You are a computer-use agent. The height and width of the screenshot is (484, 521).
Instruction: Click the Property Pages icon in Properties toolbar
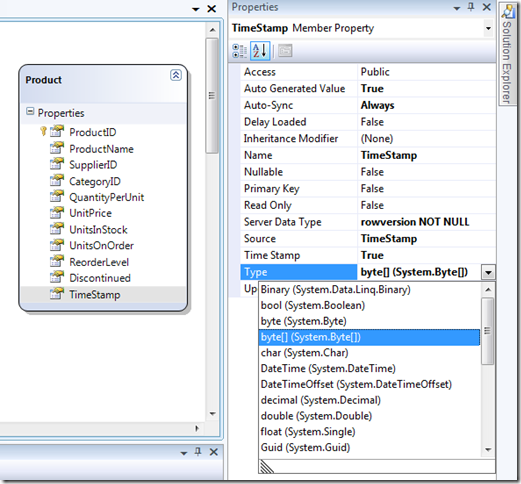point(285,51)
